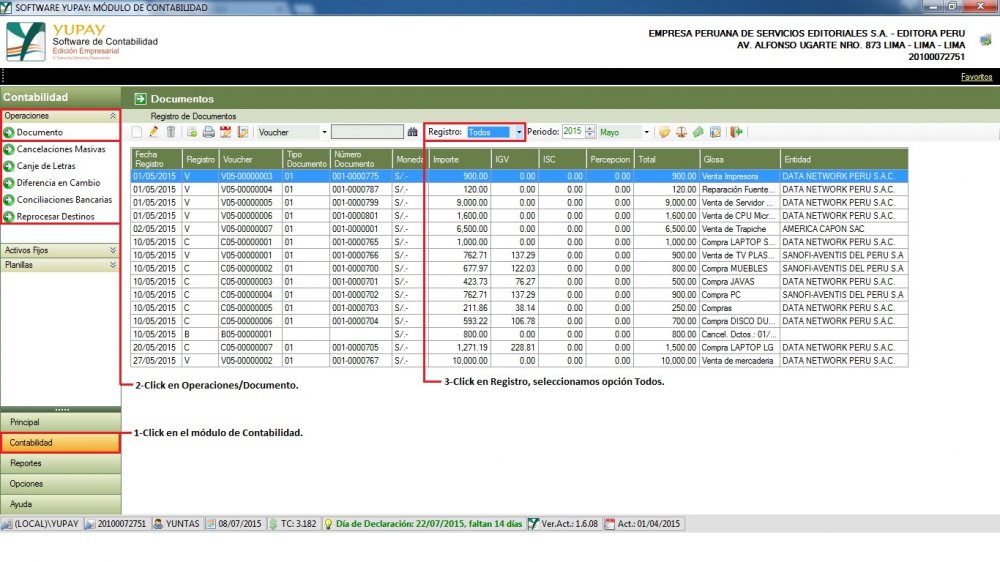
Task: Click the green arrow icon beside Documento
Action: 9,133
